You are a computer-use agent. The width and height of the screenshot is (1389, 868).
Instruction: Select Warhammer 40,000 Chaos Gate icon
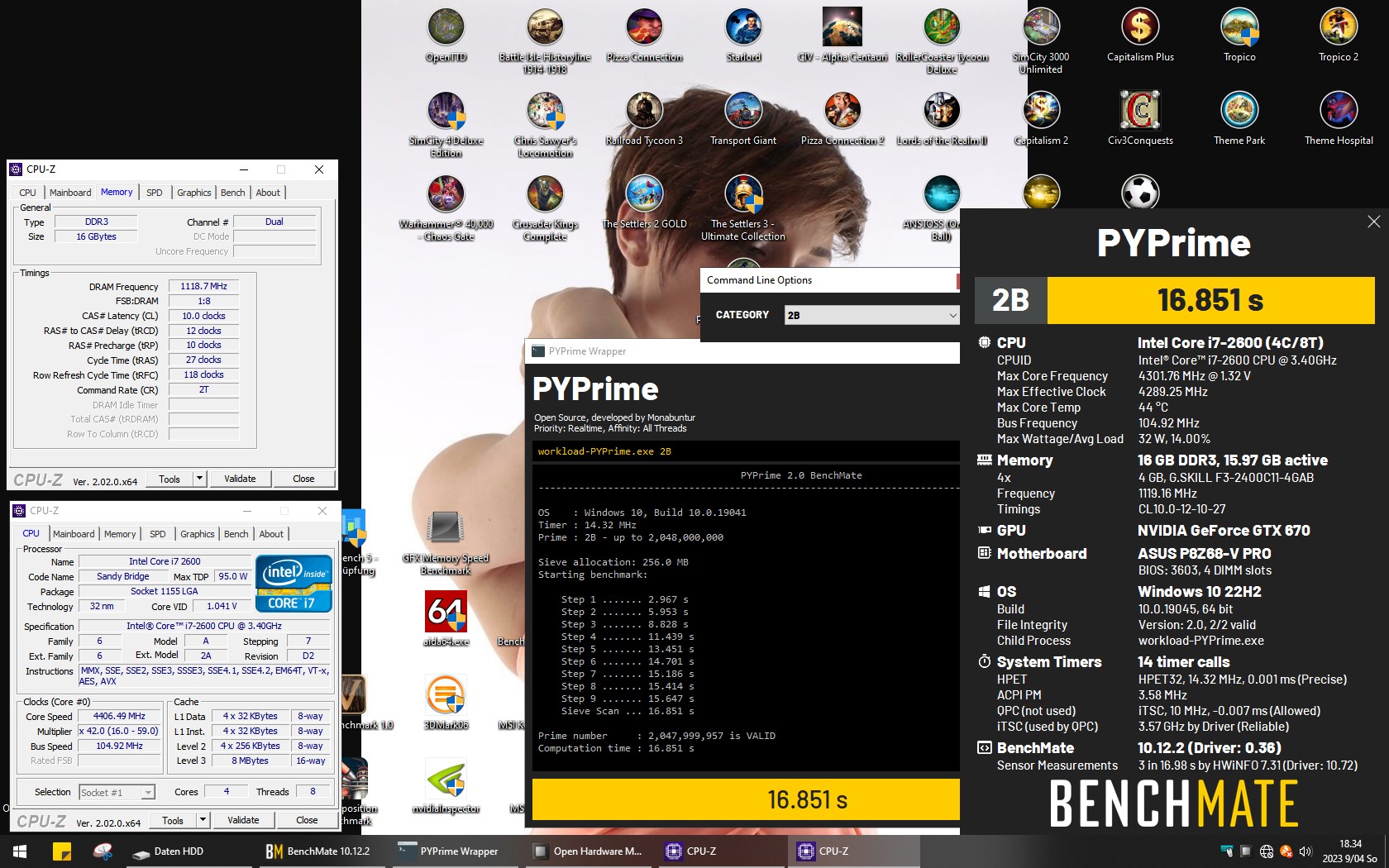click(446, 208)
